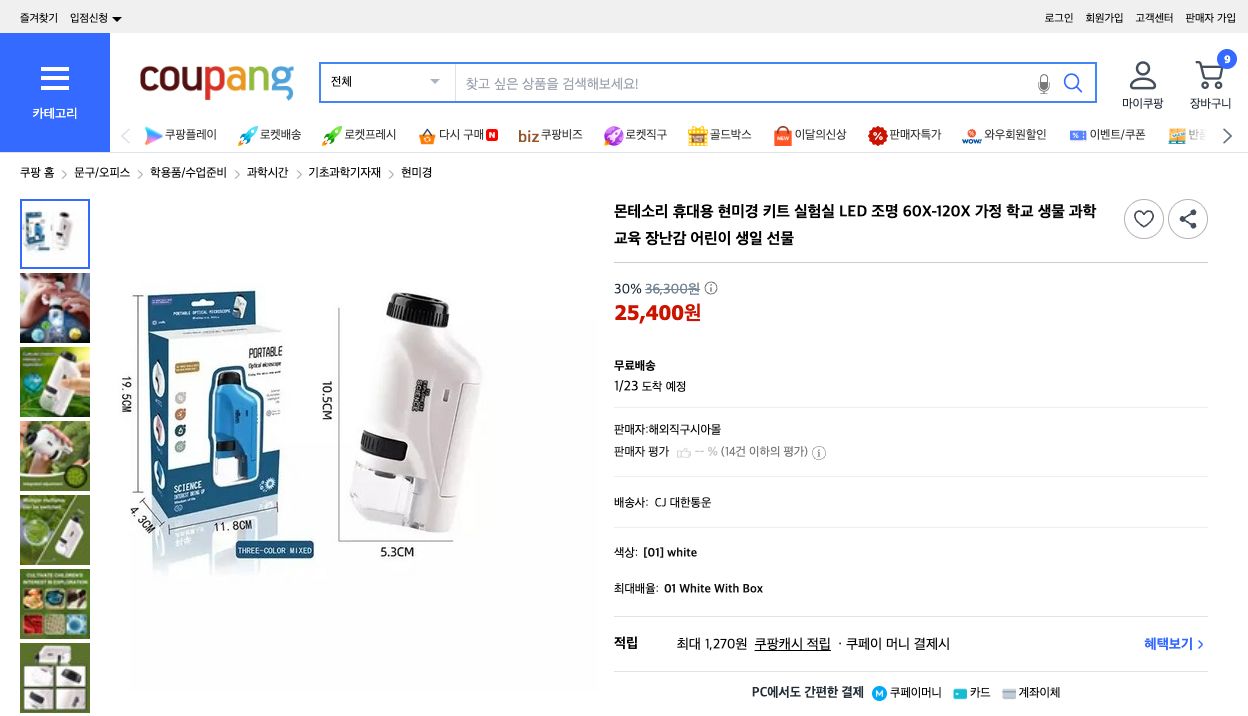The height and width of the screenshot is (716, 1248).
Task: Click the 로켓직구 overseas shipping icon
Action: point(613,135)
